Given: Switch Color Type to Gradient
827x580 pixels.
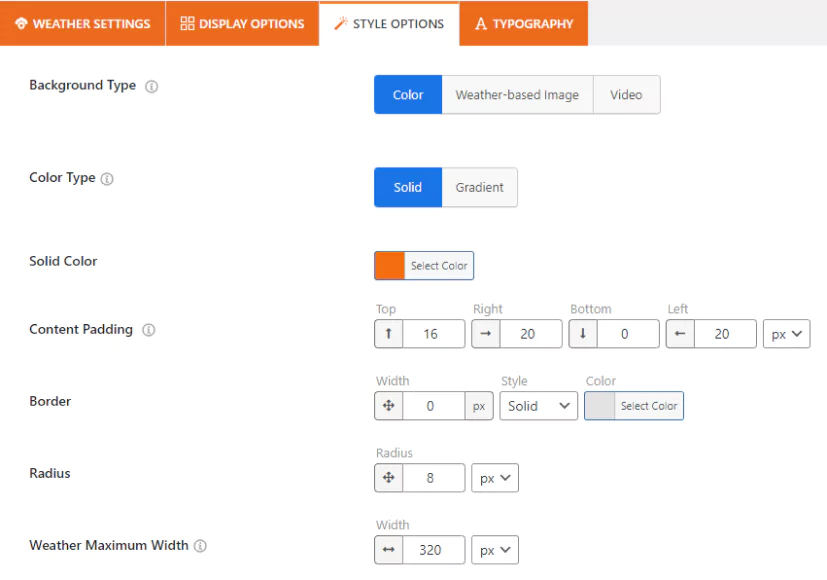Looking at the screenshot, I should tap(479, 187).
